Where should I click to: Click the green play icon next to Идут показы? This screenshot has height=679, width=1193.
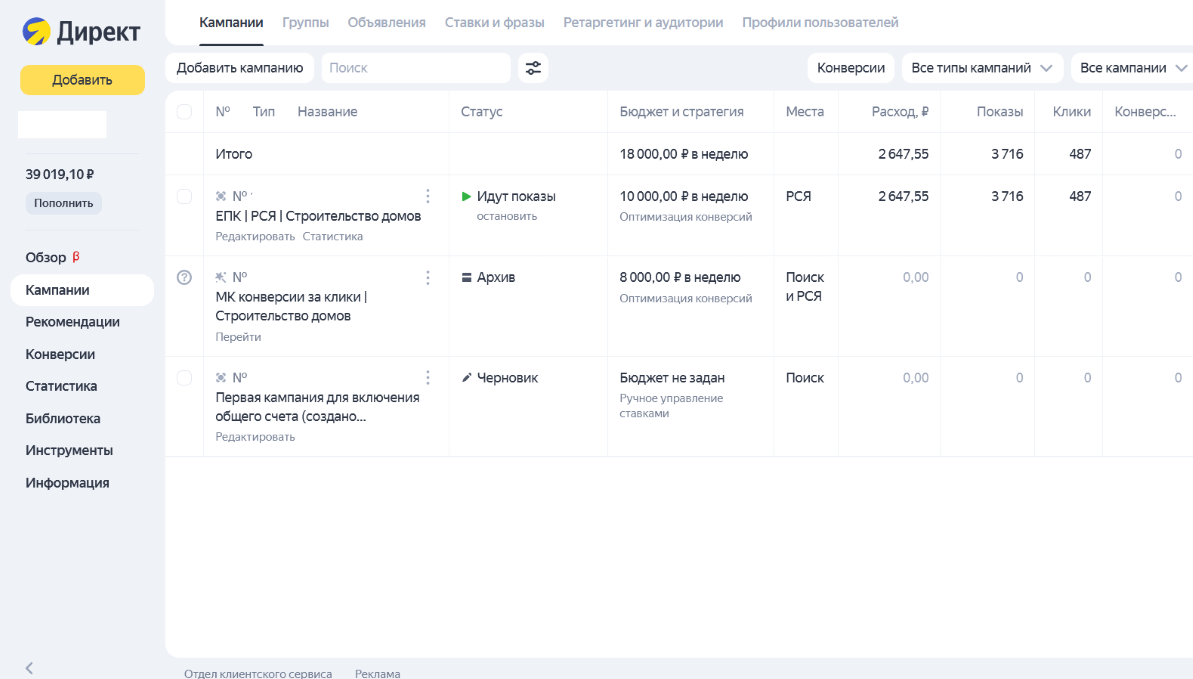(466, 197)
